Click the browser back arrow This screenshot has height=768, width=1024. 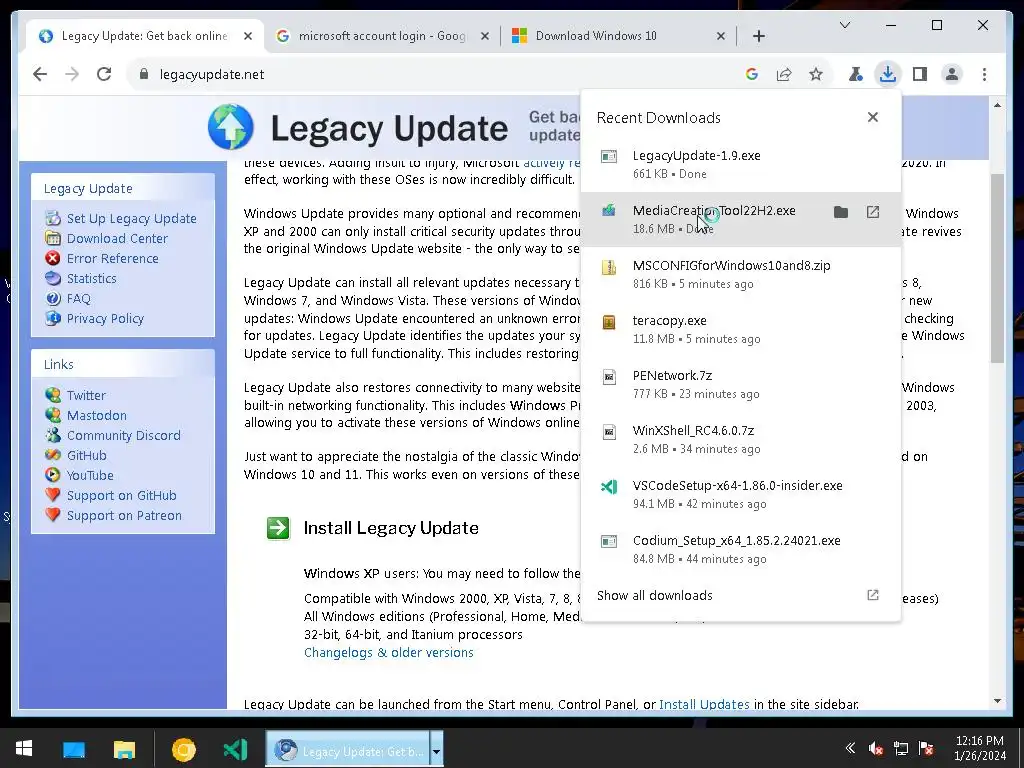pos(40,74)
